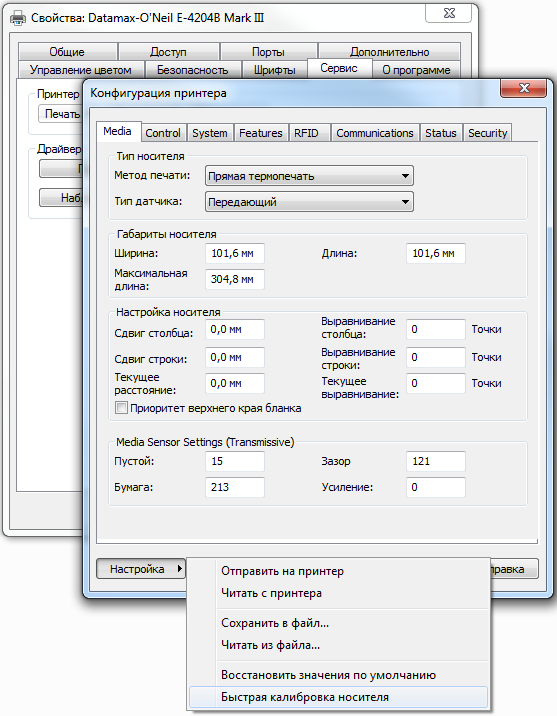
Task: Open the Status tab
Action: tap(441, 133)
